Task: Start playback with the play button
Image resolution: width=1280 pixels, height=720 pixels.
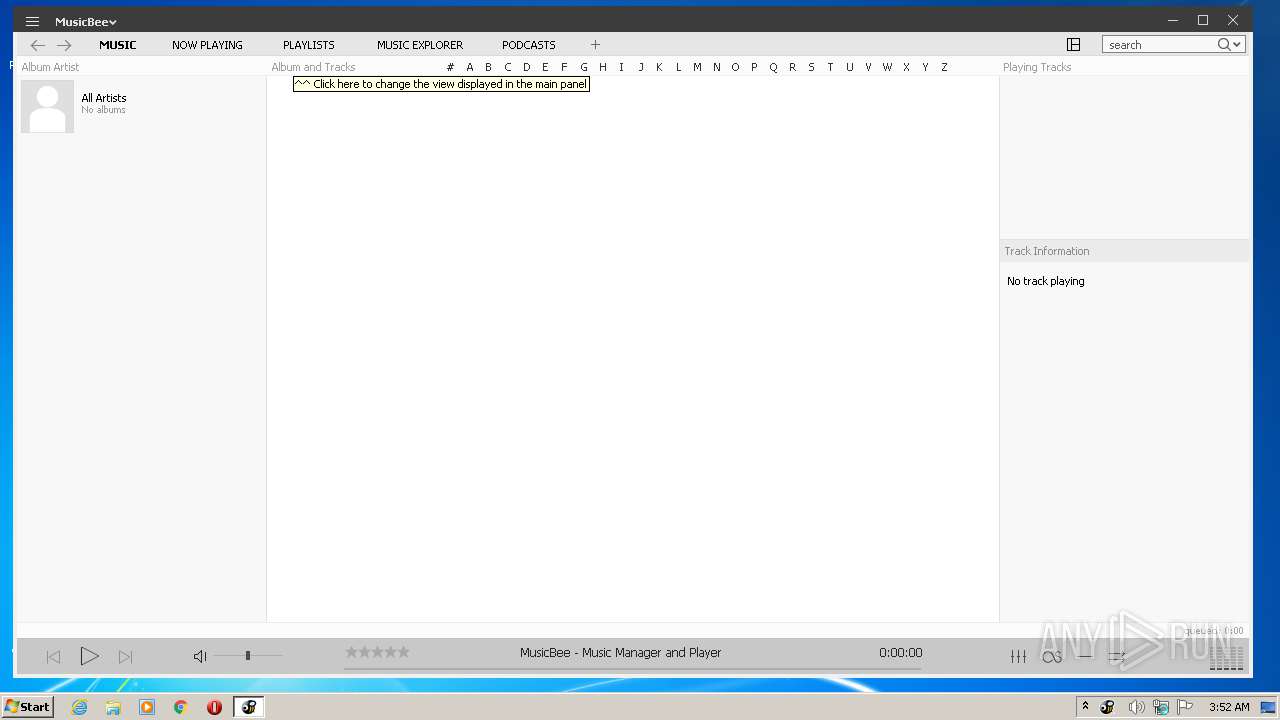Action: [x=89, y=656]
